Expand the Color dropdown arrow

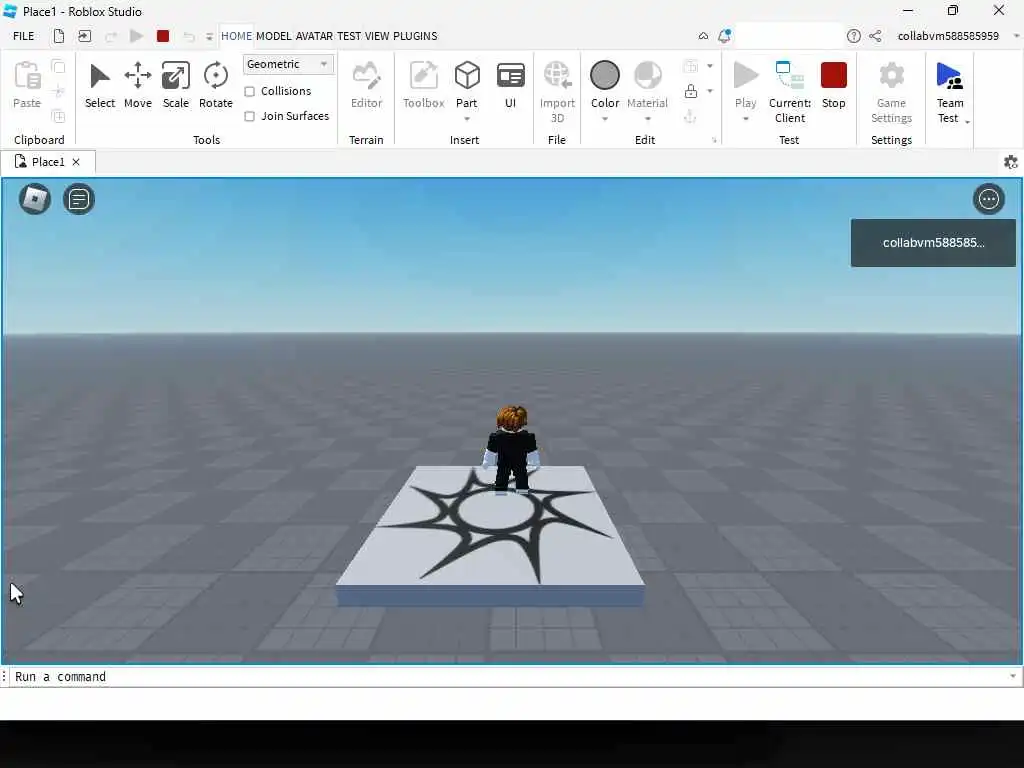605,119
